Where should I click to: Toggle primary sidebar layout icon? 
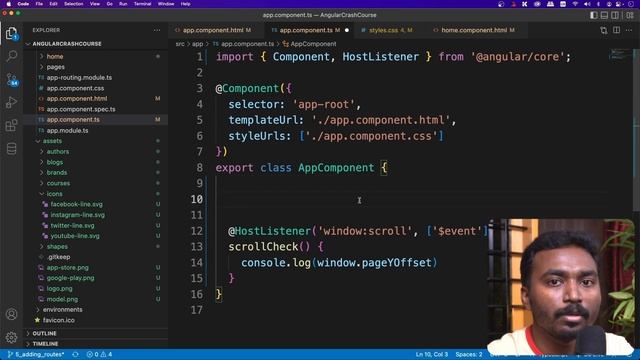[593, 15]
